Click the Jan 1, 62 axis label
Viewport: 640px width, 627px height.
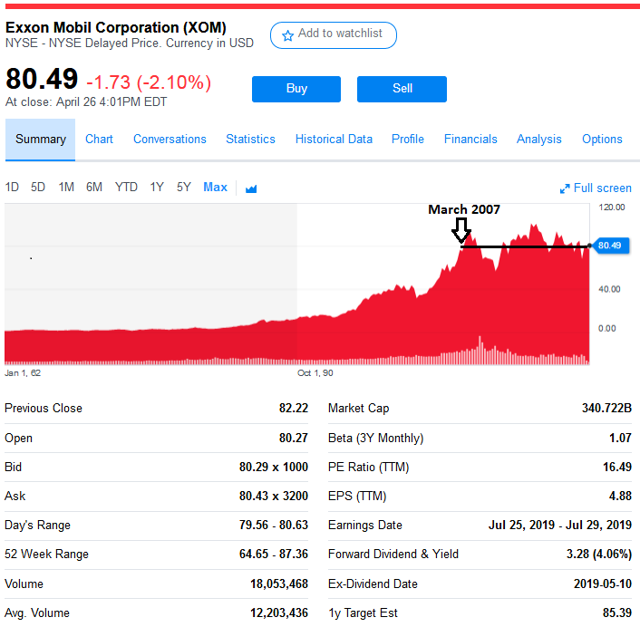point(22,373)
